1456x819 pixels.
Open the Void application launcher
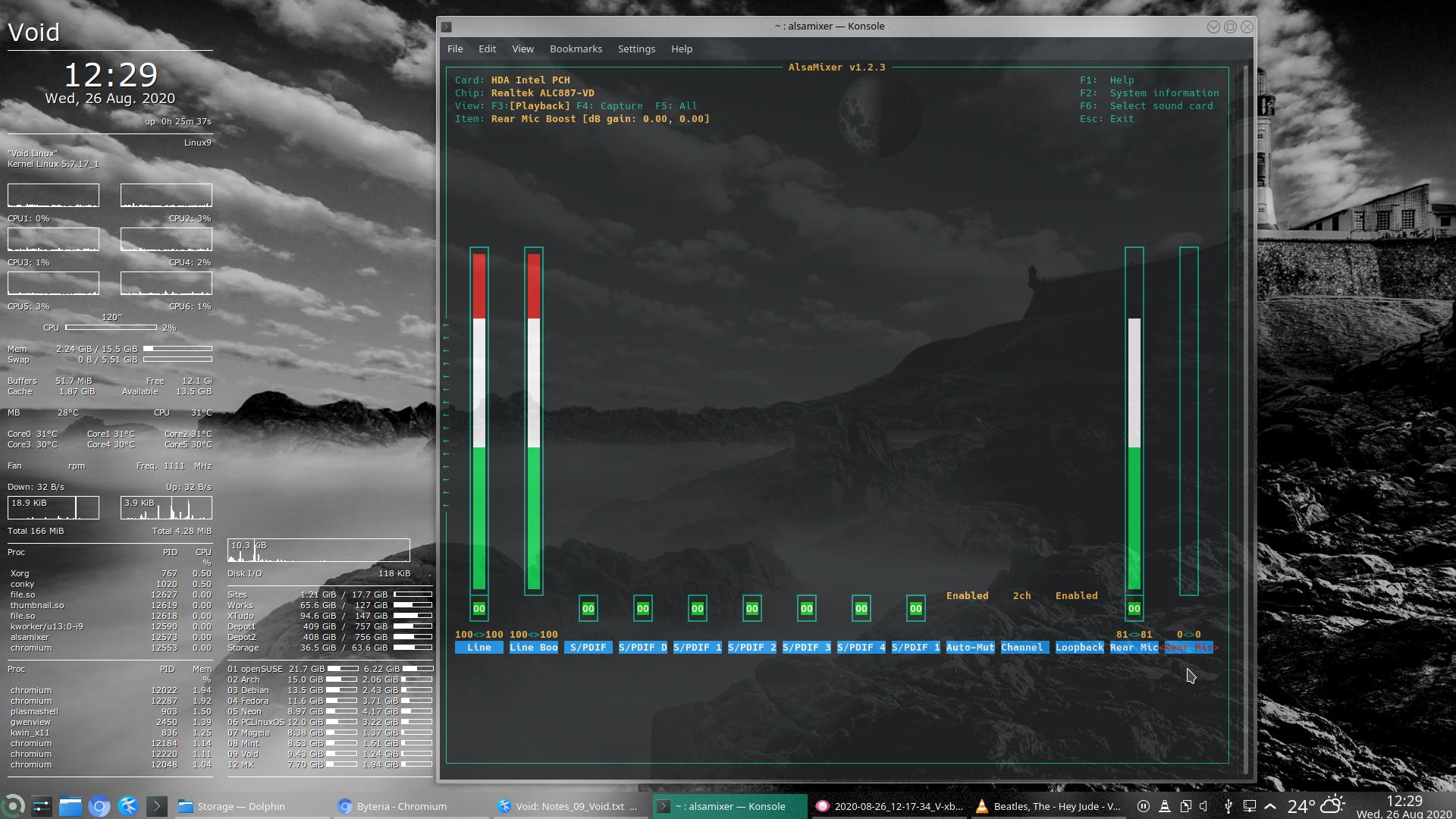point(13,806)
